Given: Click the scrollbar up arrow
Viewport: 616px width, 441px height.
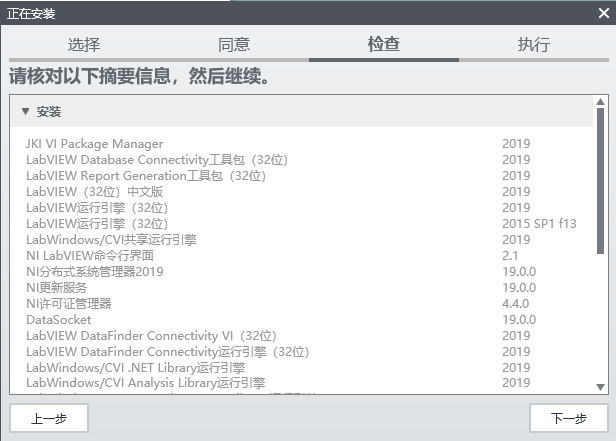Looking at the screenshot, I should [600, 102].
